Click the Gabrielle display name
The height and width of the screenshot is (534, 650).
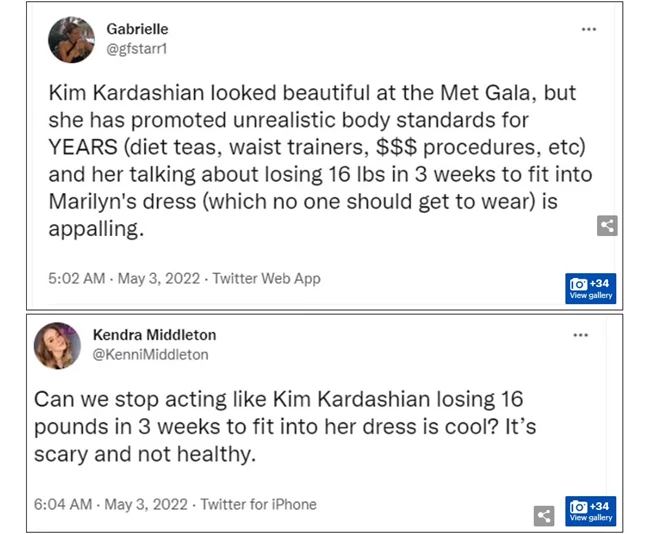(137, 30)
